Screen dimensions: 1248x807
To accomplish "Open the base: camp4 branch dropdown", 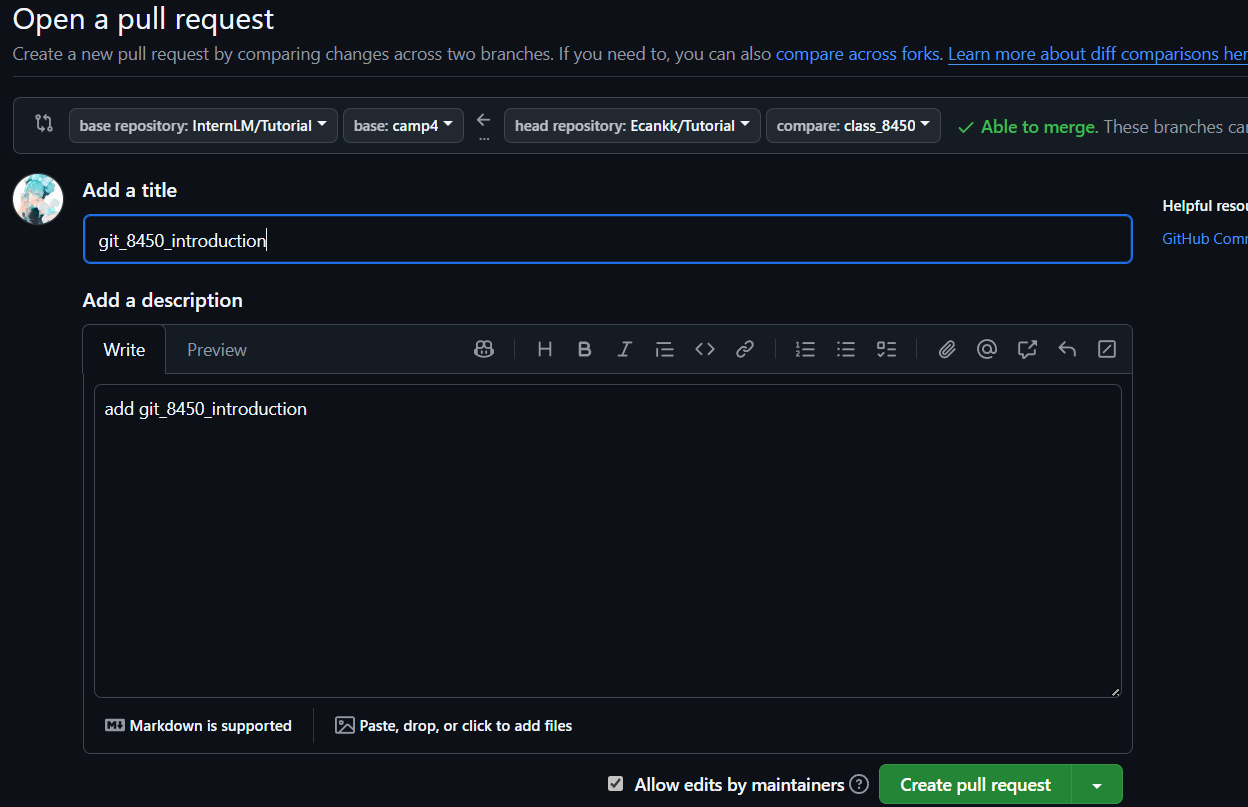I will pos(403,126).
